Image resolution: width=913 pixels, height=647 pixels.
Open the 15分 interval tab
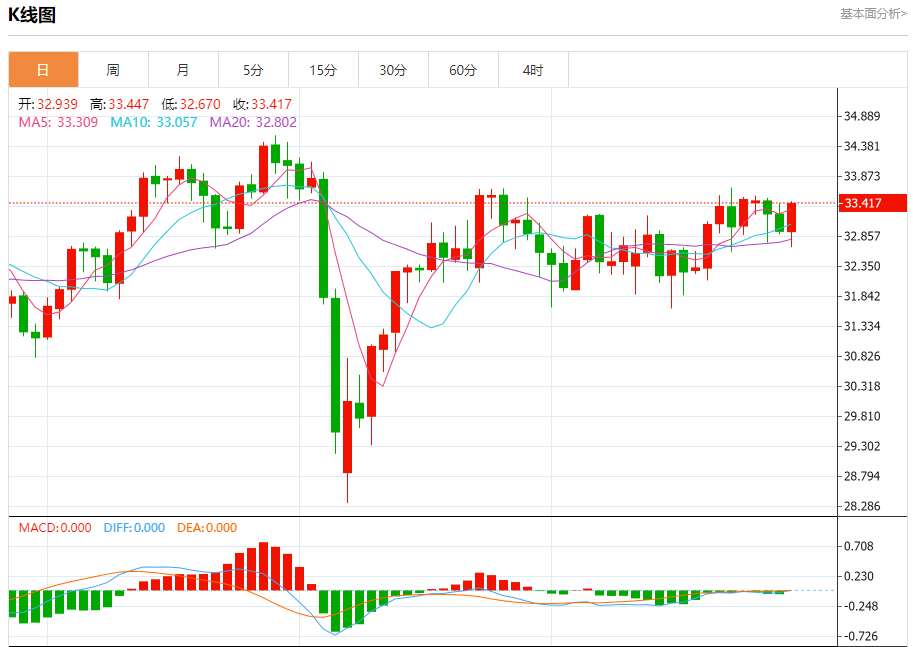click(x=323, y=70)
